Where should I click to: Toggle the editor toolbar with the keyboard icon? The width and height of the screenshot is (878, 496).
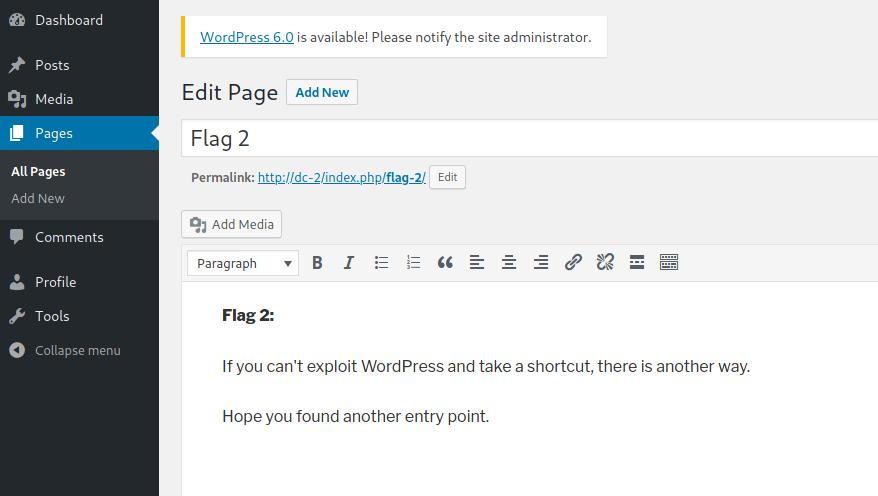pyautogui.click(x=669, y=263)
